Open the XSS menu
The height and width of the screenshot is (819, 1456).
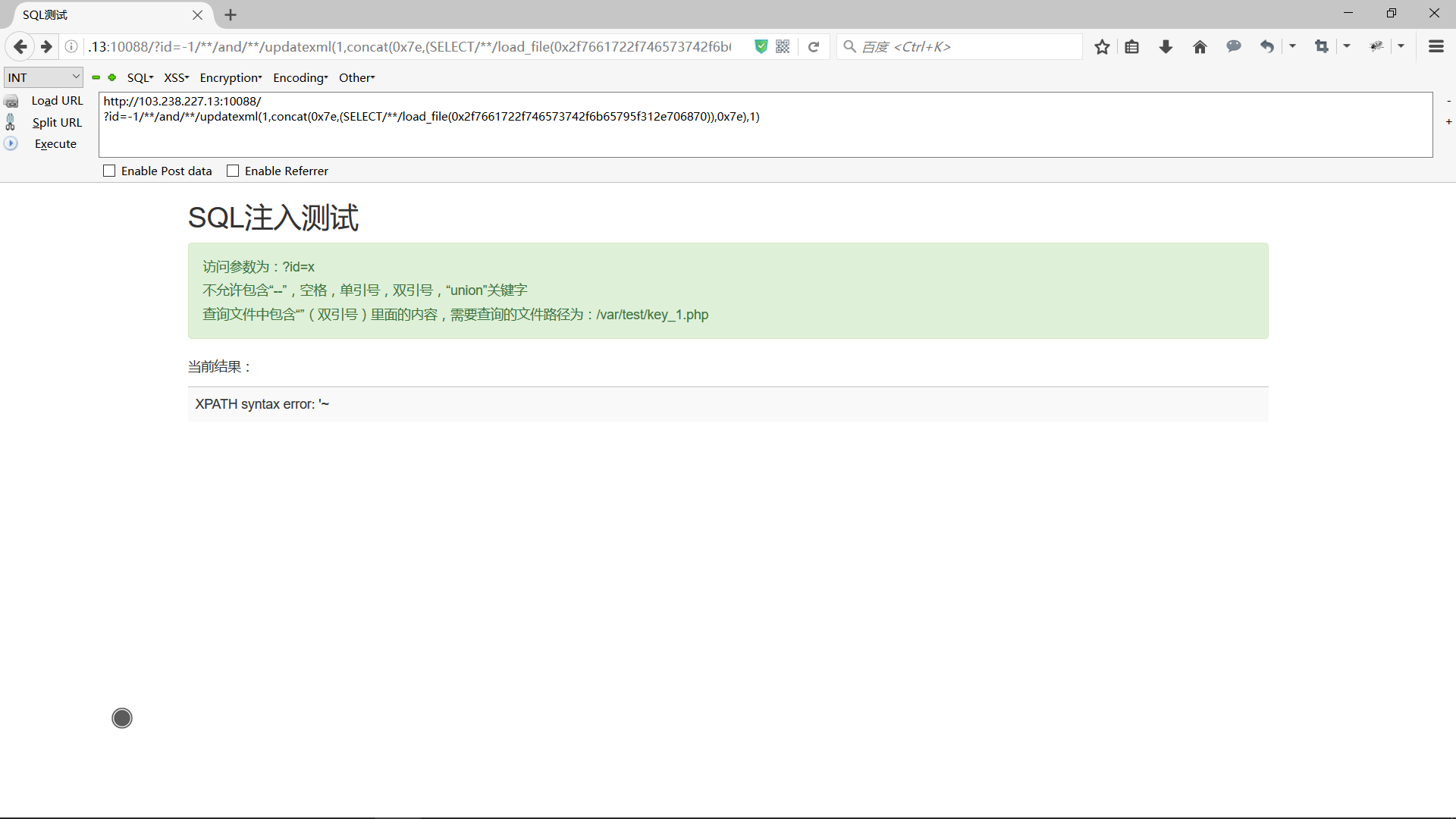click(176, 78)
